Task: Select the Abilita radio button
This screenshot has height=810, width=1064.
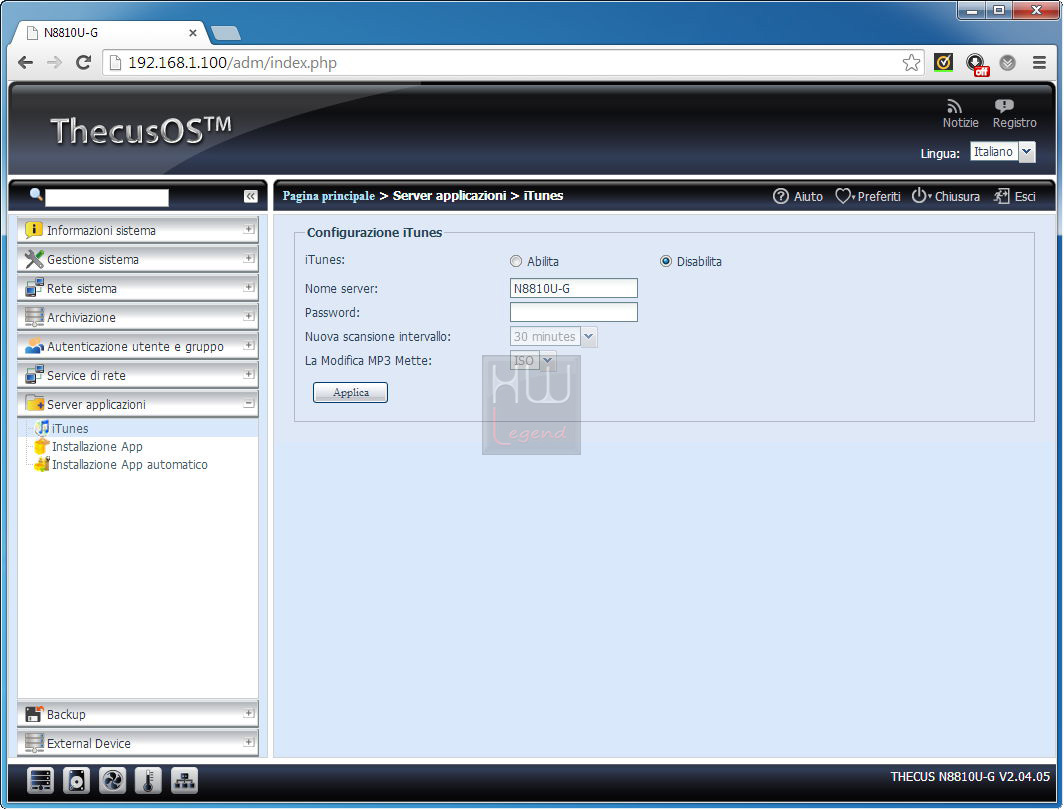Action: point(516,261)
